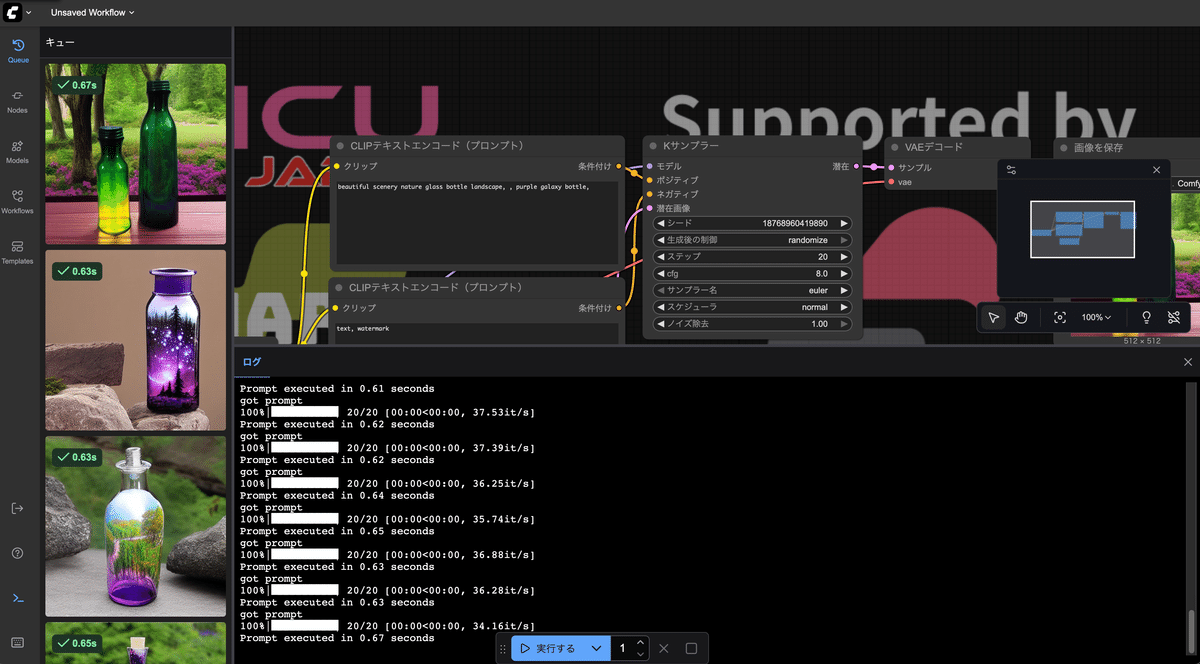
Task: Collapse the upper CLIPテキストエンコード node dot
Action: [x=340, y=146]
